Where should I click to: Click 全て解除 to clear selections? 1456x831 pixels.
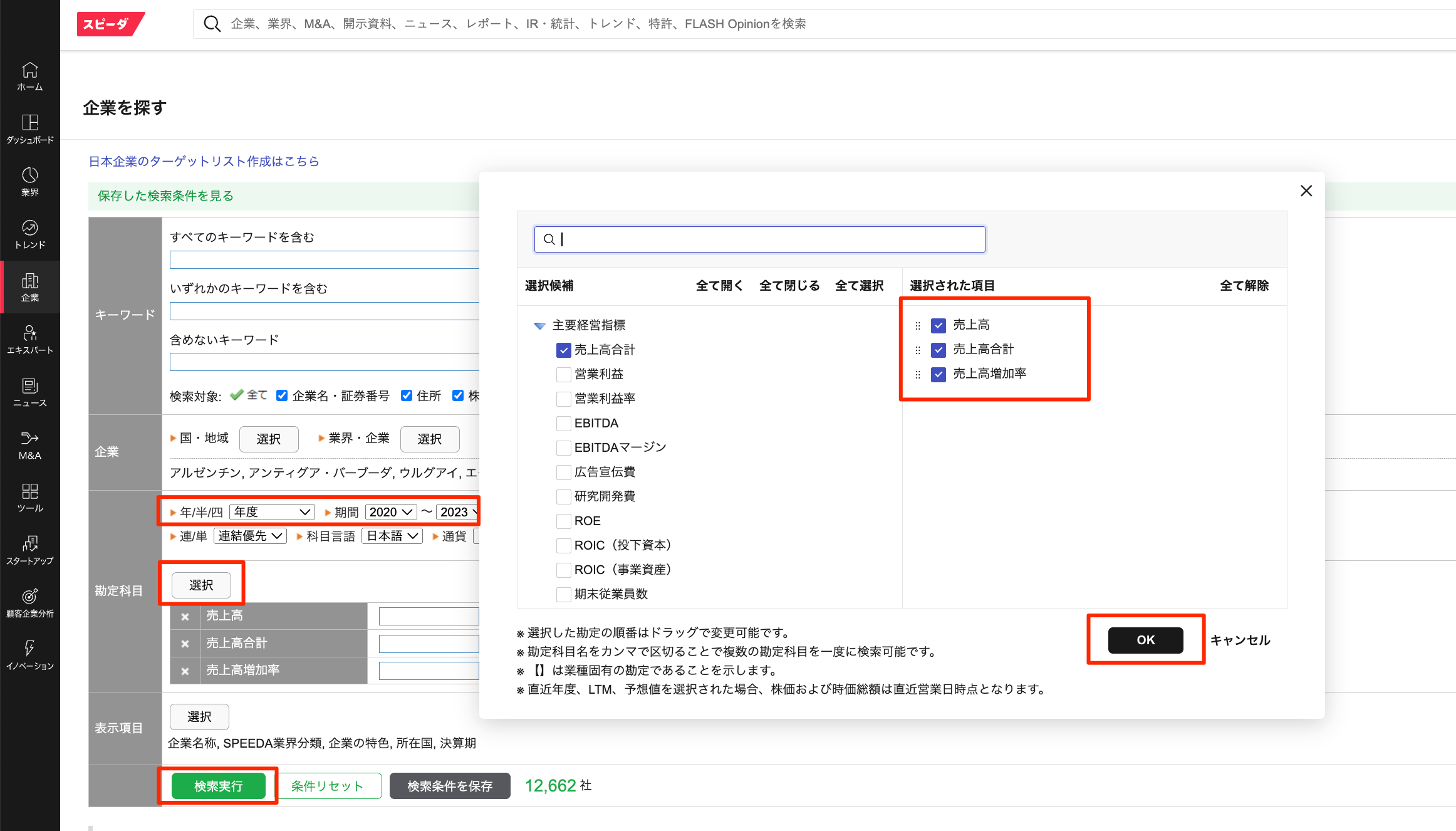[x=1244, y=286]
